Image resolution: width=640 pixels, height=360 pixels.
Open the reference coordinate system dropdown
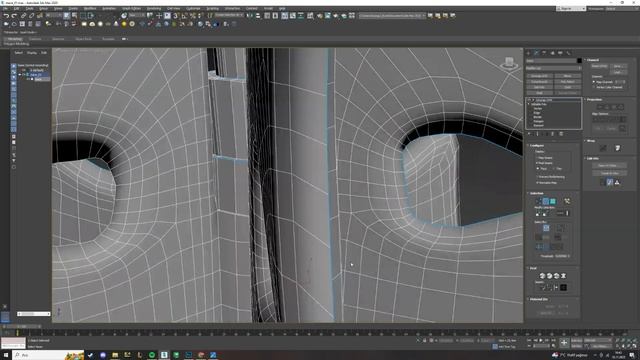137,16
